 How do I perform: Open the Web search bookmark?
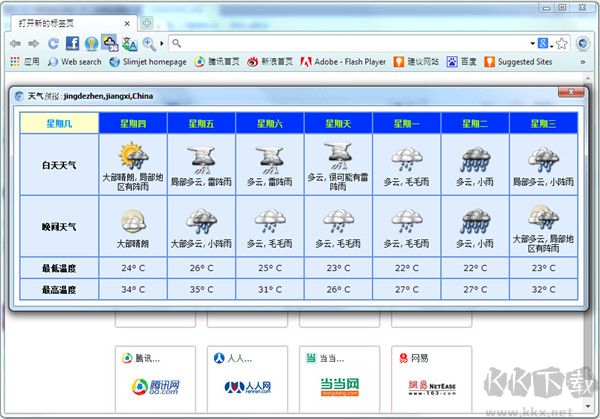click(x=74, y=62)
